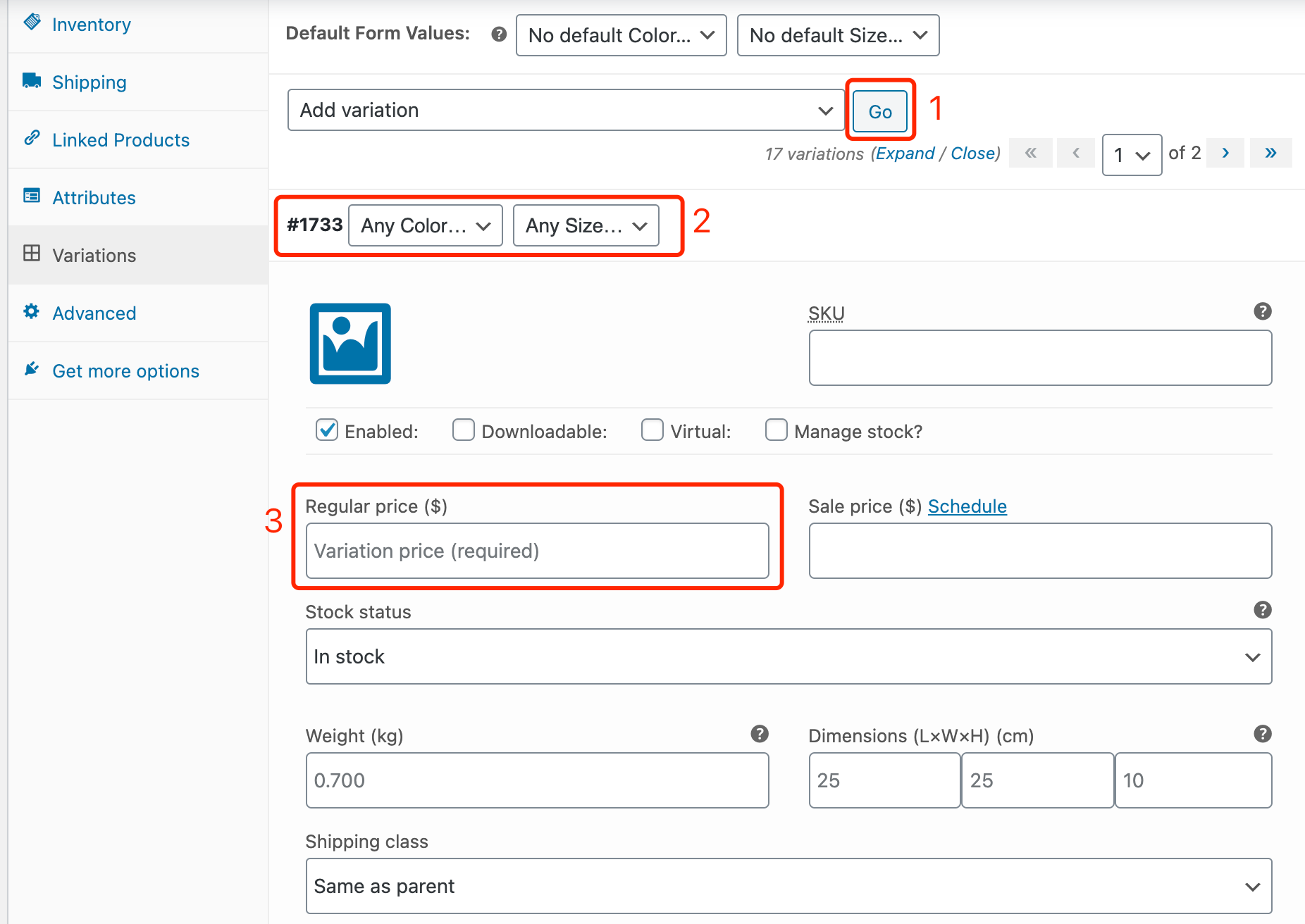Open the No default Size dropdown
The width and height of the screenshot is (1305, 924).
coord(839,35)
